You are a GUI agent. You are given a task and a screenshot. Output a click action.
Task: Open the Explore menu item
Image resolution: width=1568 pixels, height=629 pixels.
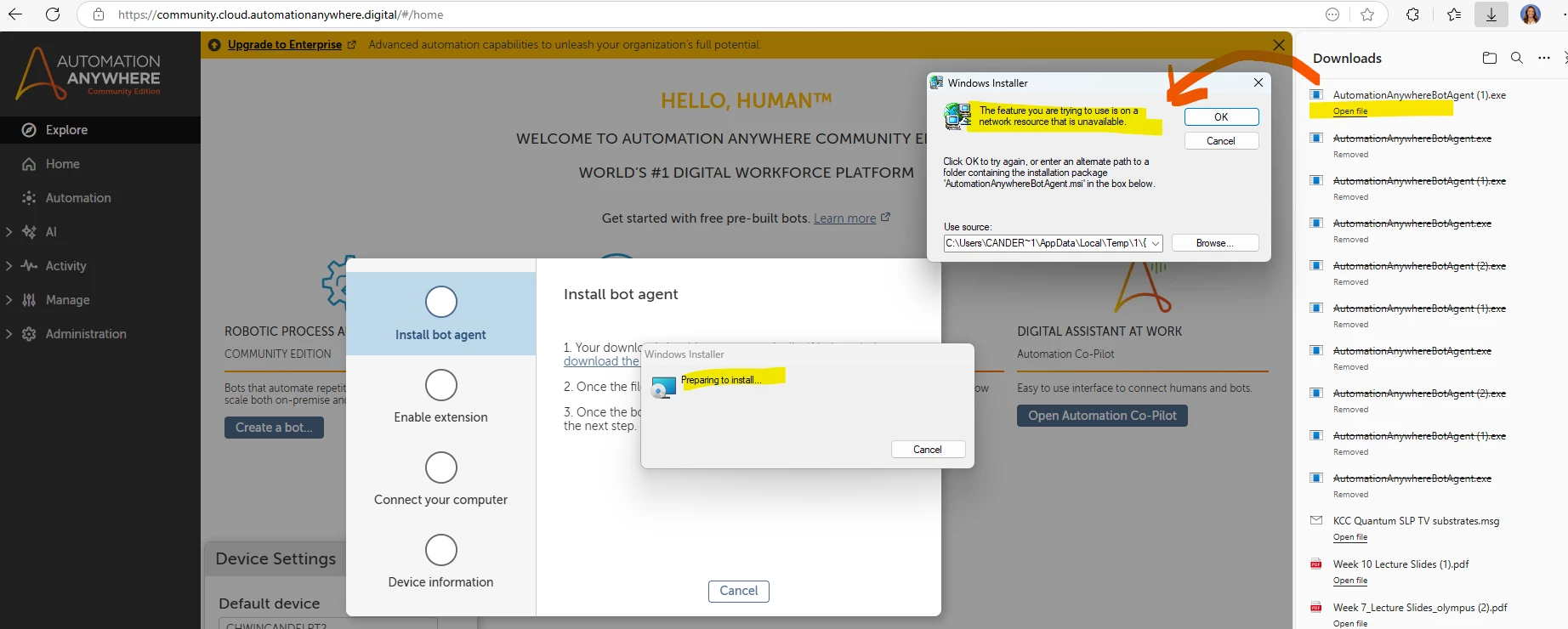click(100, 130)
